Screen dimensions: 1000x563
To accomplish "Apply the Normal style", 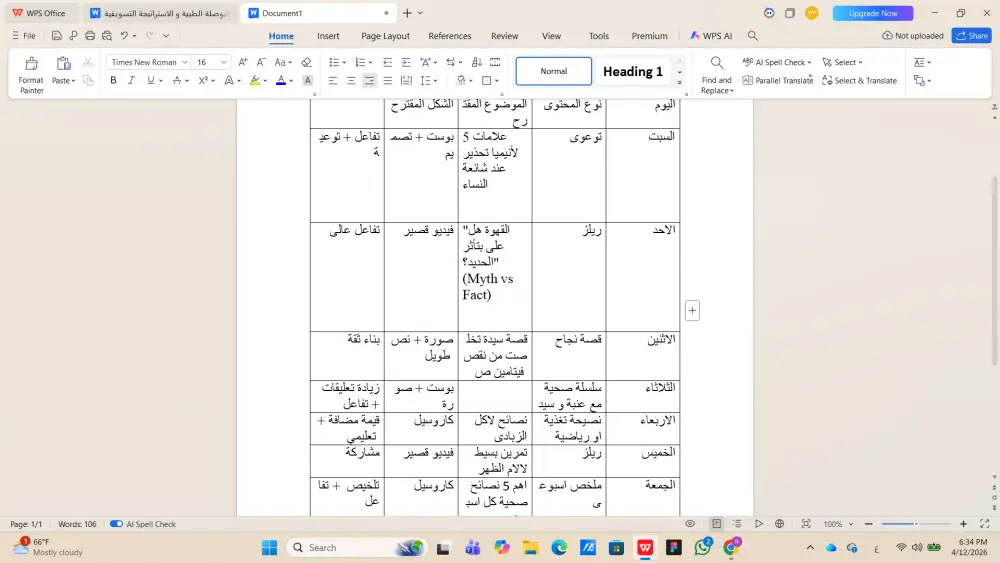I will (x=554, y=71).
